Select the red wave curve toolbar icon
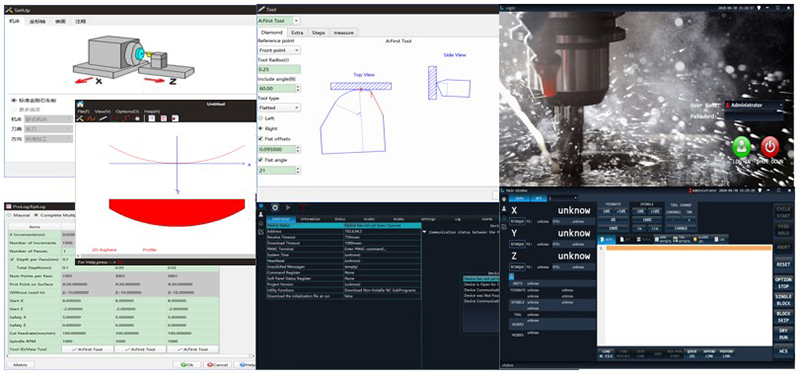This screenshot has height=374, width=800. (91, 118)
